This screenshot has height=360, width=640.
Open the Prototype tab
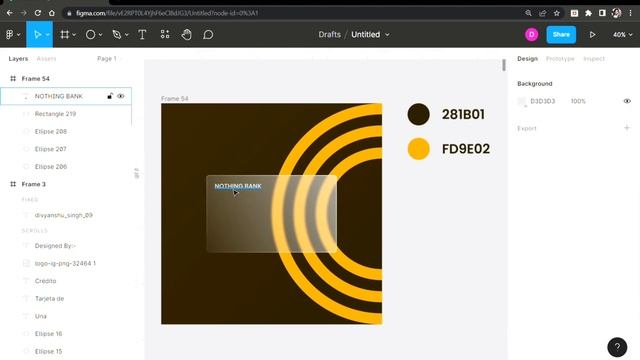(560, 59)
